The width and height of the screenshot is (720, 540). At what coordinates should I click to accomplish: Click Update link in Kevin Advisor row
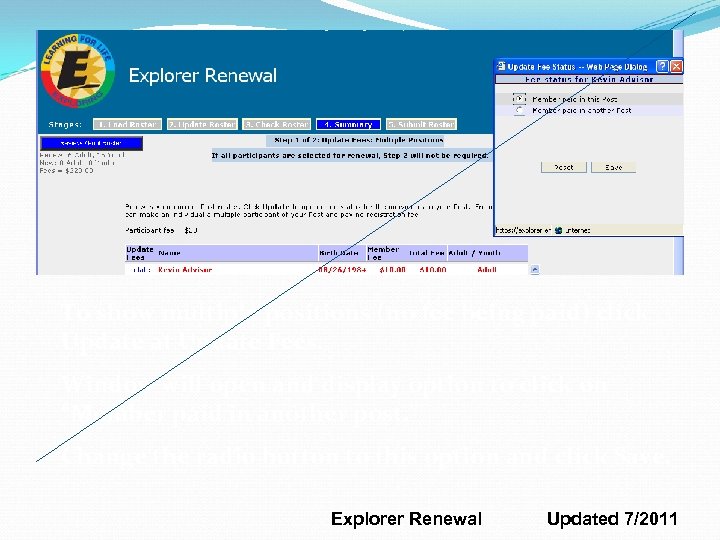tap(140, 270)
